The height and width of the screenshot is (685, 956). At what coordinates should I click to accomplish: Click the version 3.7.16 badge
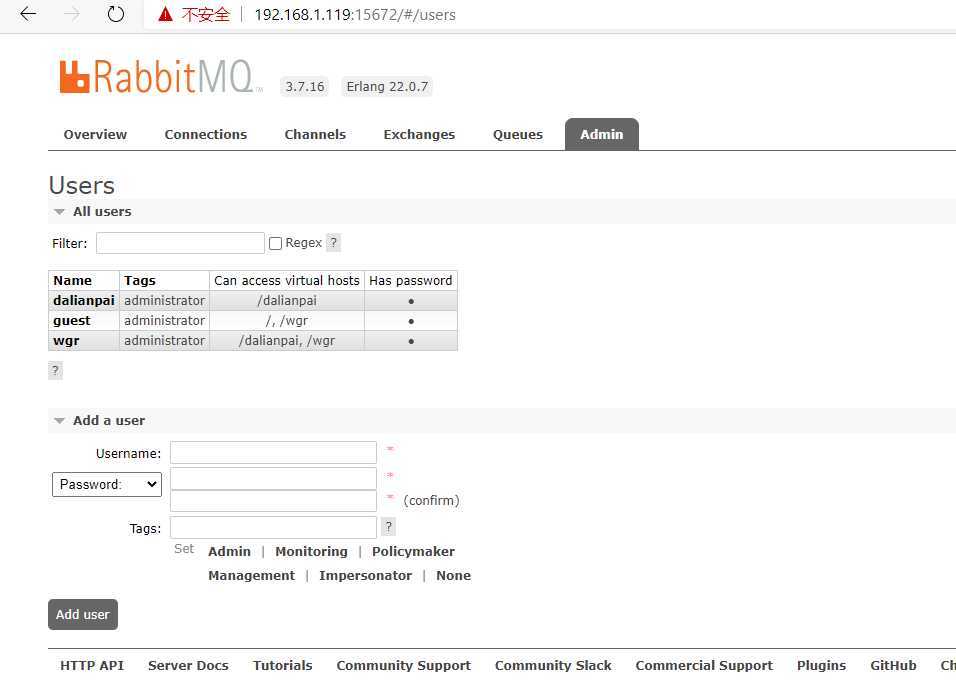305,87
